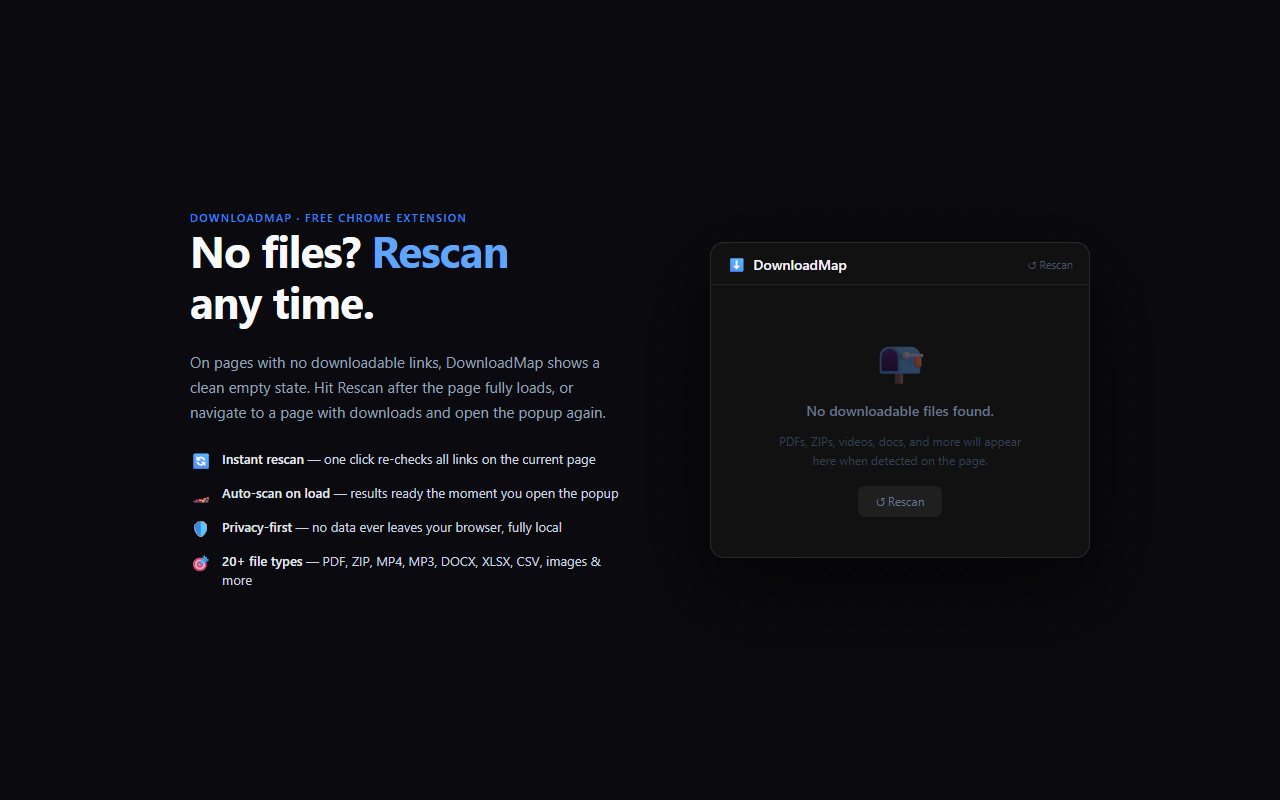
Task: Click the DownloadMap arrow logo icon
Action: click(x=737, y=265)
